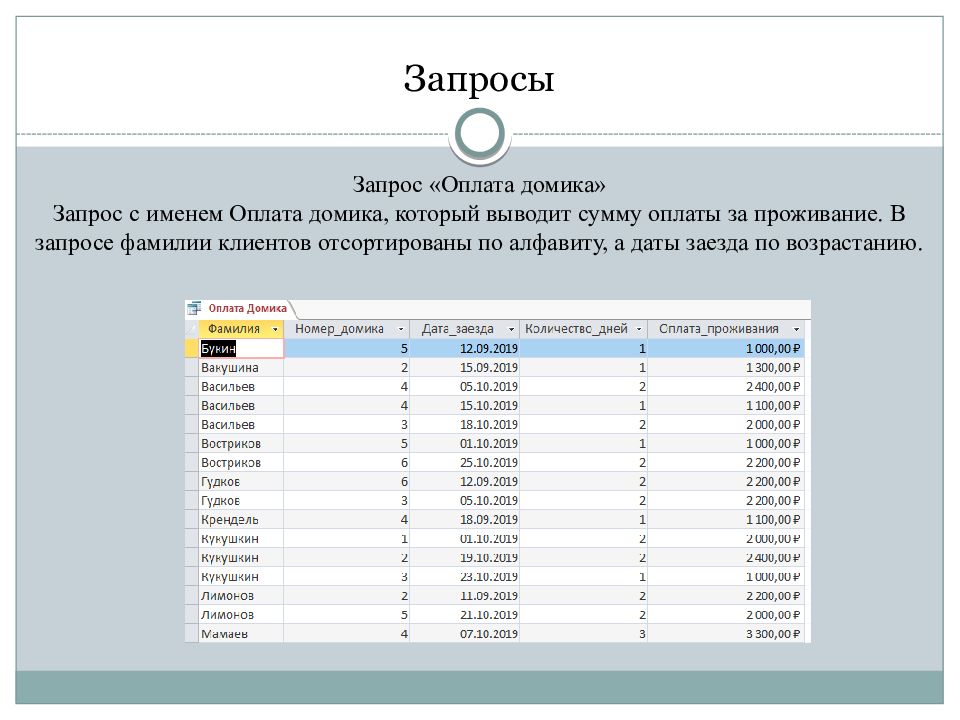Open the Оплата_проживания column dropdown arrow
Image resolution: width=960 pixels, height=720 pixels.
[x=796, y=329]
